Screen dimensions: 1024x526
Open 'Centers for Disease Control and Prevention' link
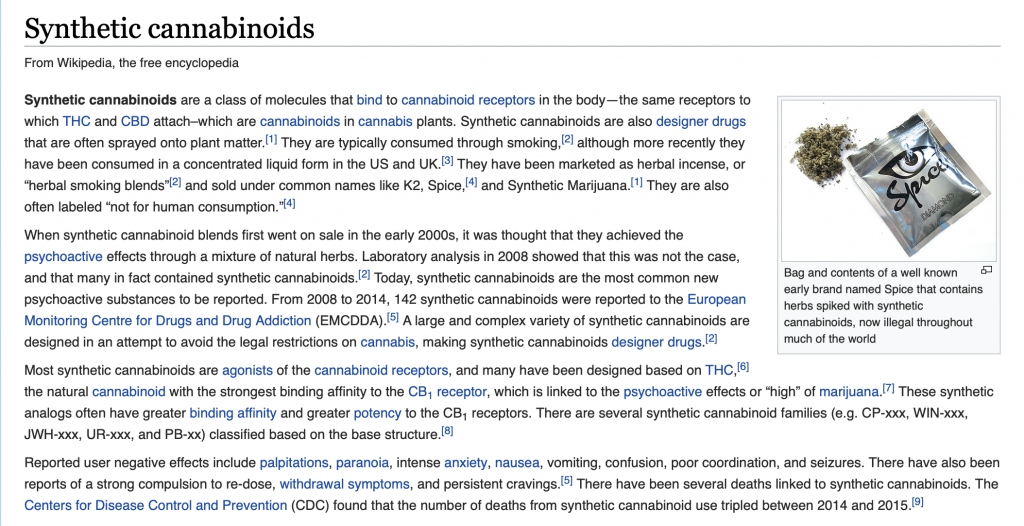pos(155,506)
